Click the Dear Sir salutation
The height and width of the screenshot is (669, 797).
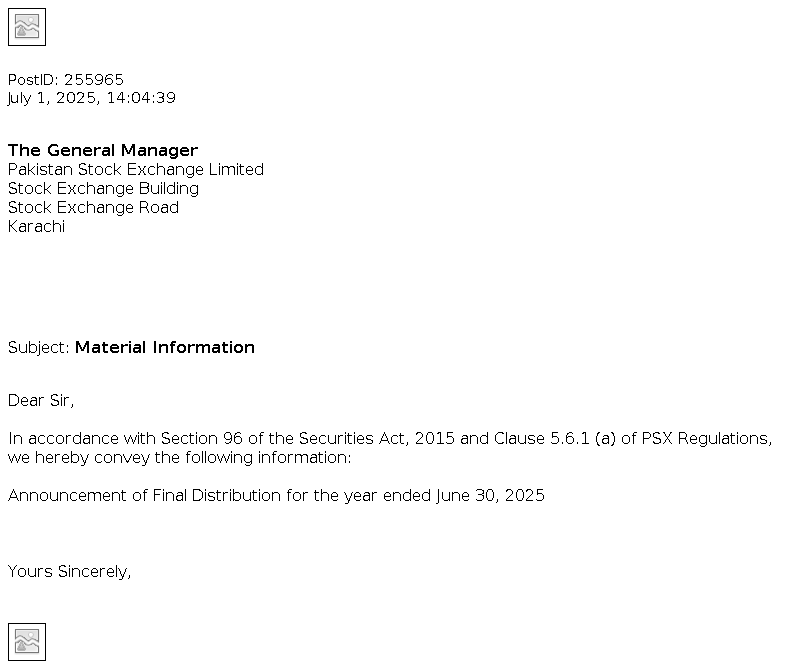click(41, 401)
